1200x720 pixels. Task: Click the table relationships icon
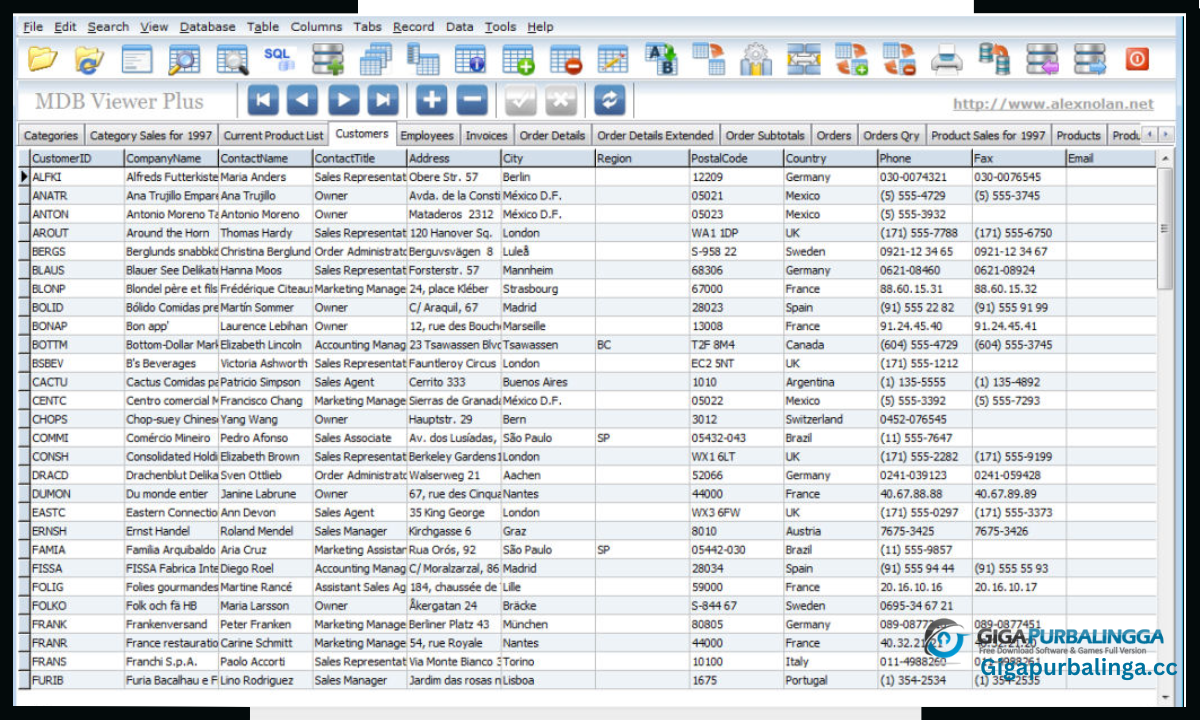(x=804, y=60)
